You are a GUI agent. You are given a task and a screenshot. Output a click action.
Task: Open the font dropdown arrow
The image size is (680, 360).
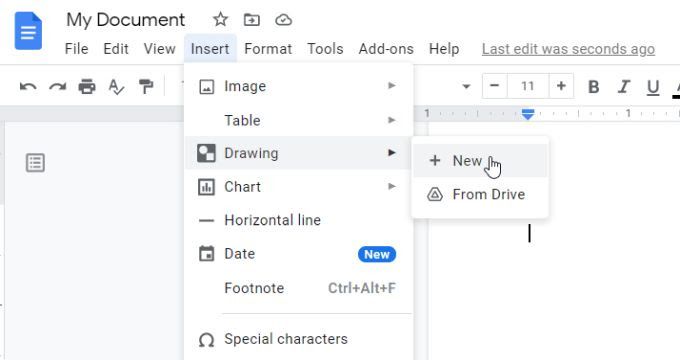pyautogui.click(x=466, y=86)
